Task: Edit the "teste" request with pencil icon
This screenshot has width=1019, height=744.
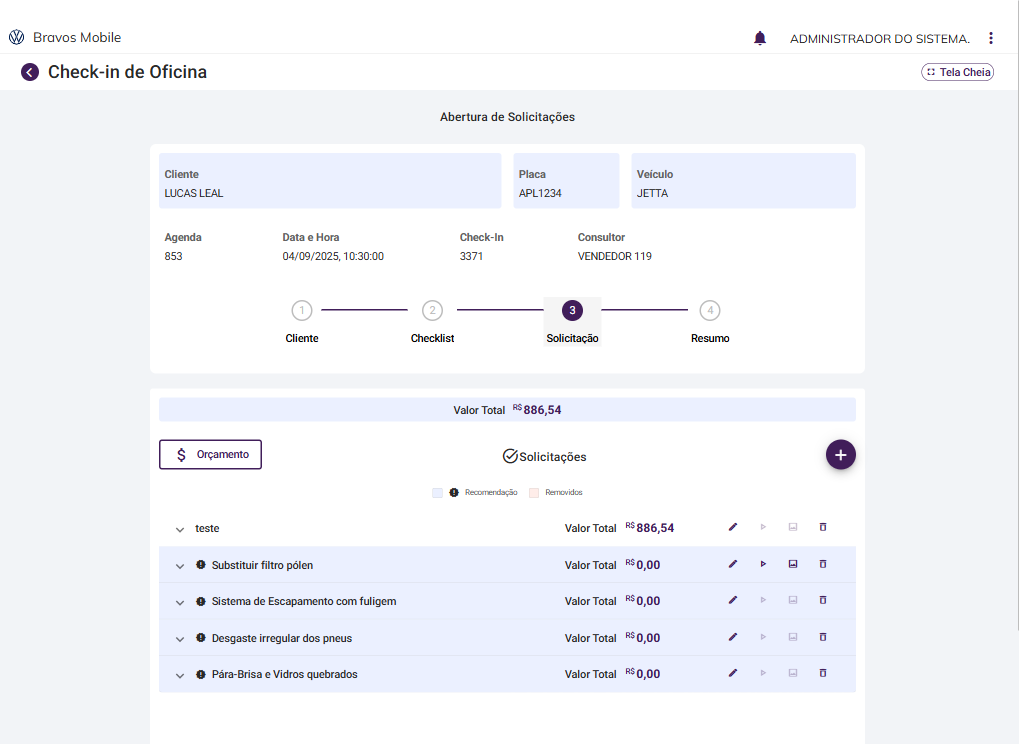Action: pyautogui.click(x=733, y=527)
